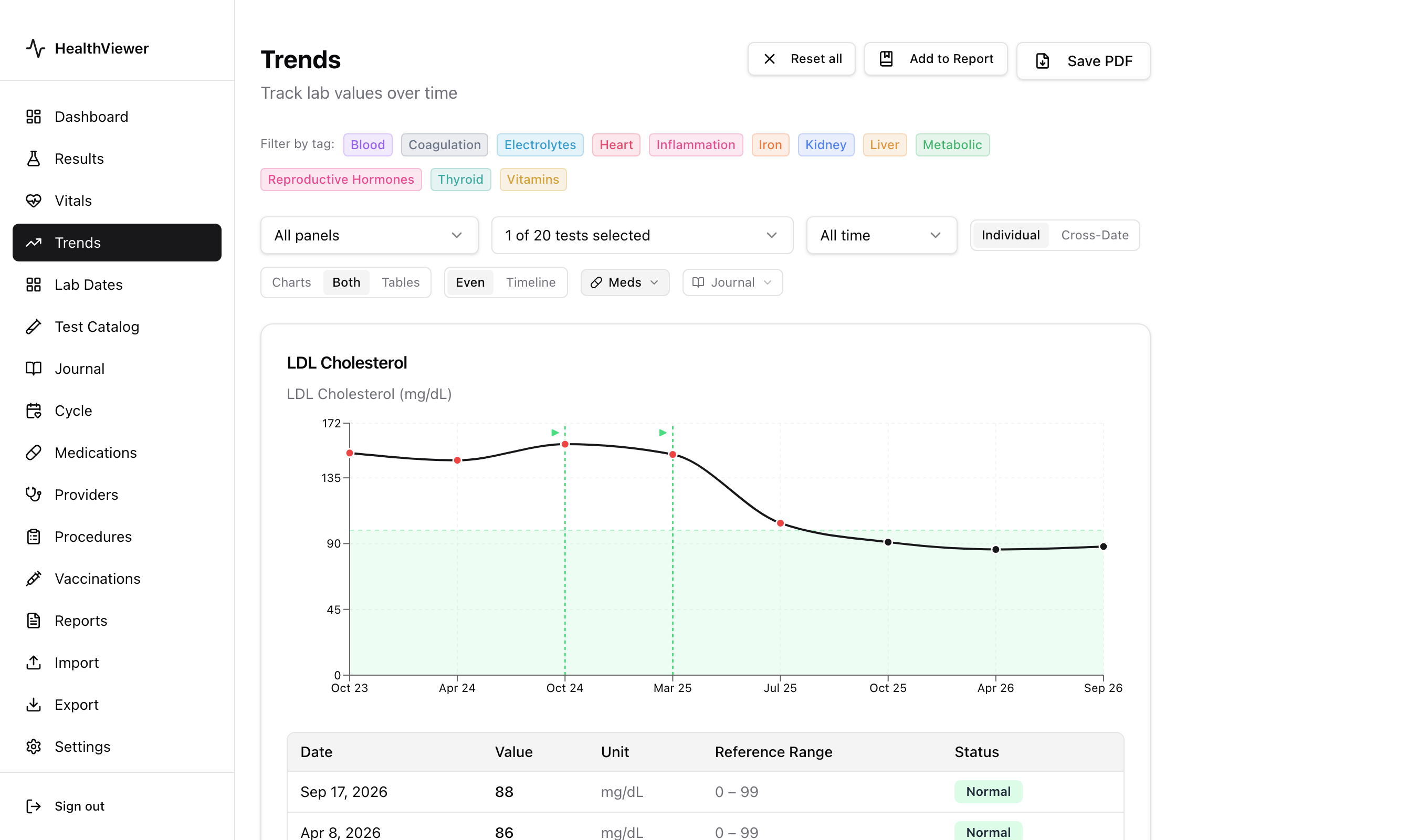
Task: Toggle the Blood tag filter
Action: [368, 145]
